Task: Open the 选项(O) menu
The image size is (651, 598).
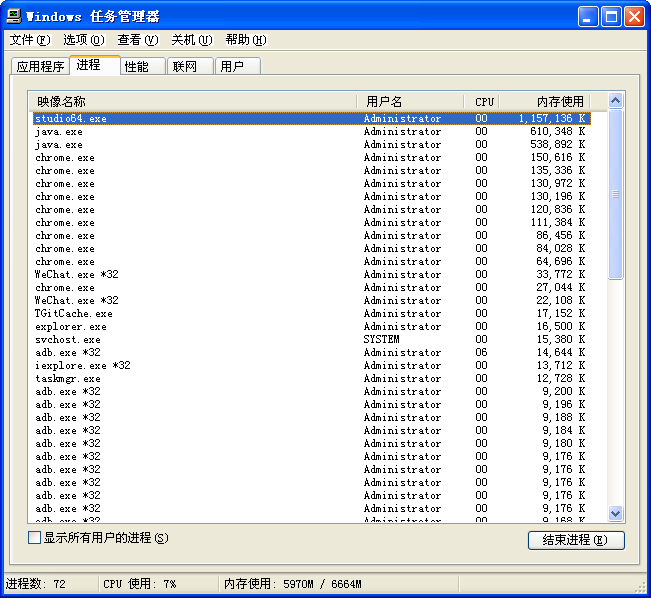Action: (x=84, y=40)
